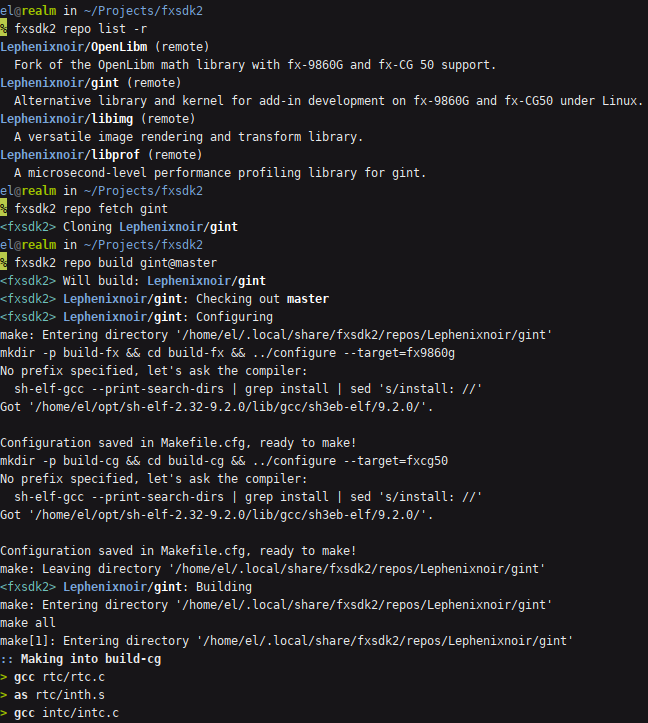Click the 'as rtc/inth.s' line
This screenshot has width=648, height=723.
(53, 694)
